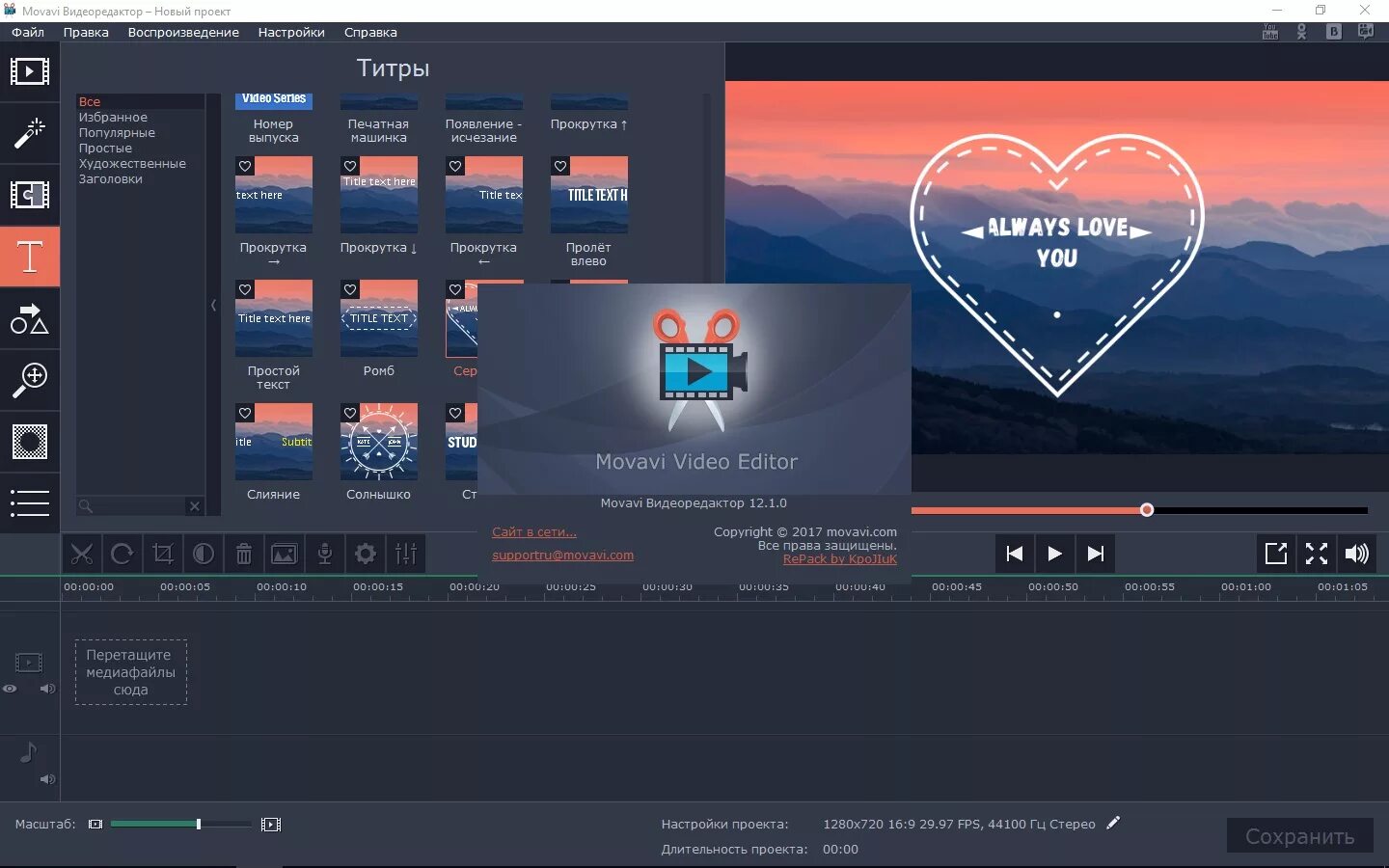
Task: Favorite the Пролёт влево title heart
Action: click(x=560, y=166)
